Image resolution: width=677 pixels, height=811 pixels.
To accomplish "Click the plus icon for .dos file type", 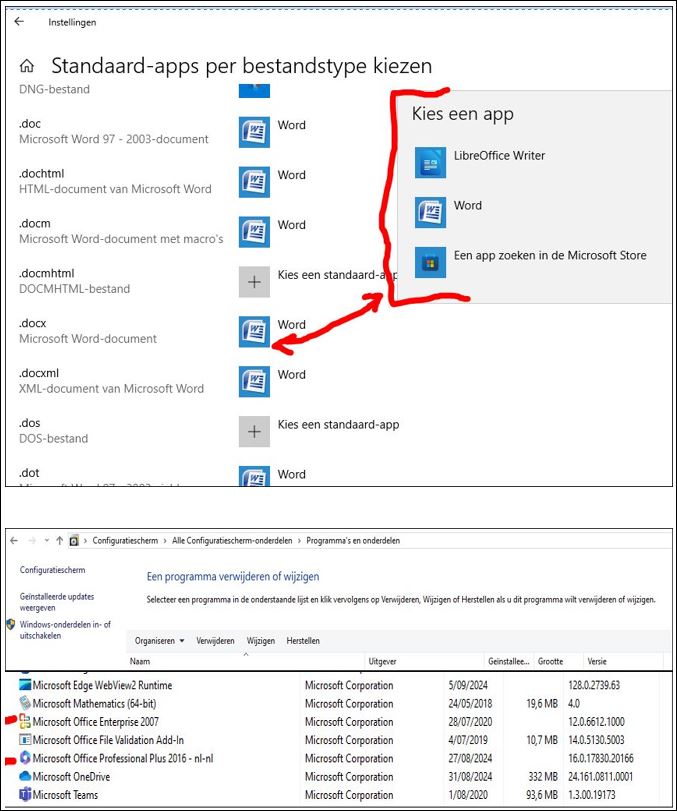I will click(x=254, y=431).
